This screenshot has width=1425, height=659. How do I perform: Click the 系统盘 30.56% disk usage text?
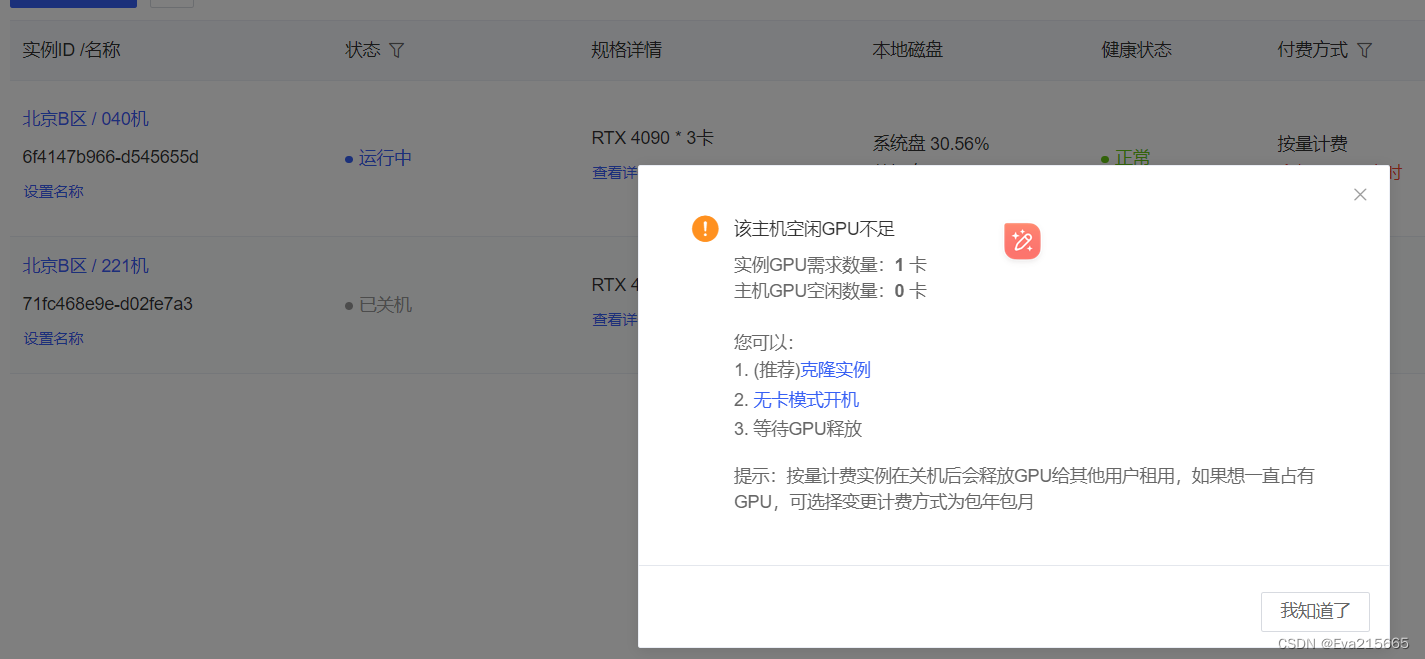click(931, 144)
